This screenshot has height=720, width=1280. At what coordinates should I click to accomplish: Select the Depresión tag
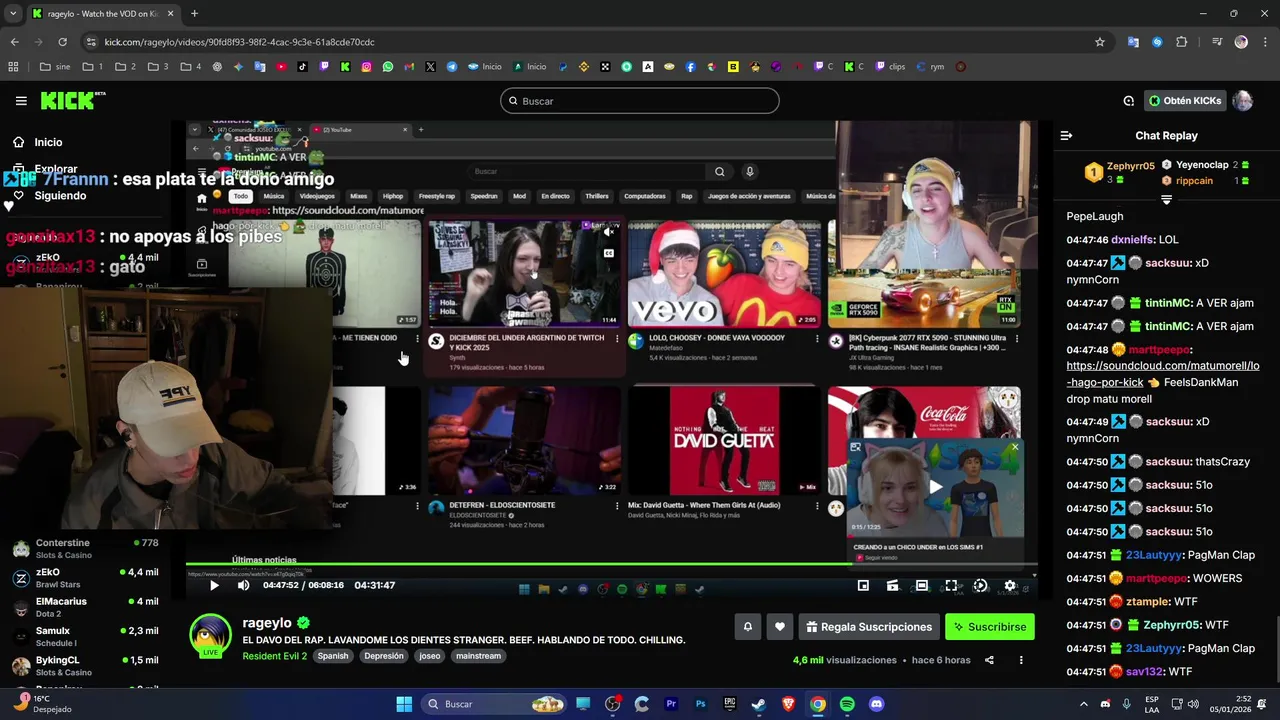[384, 656]
